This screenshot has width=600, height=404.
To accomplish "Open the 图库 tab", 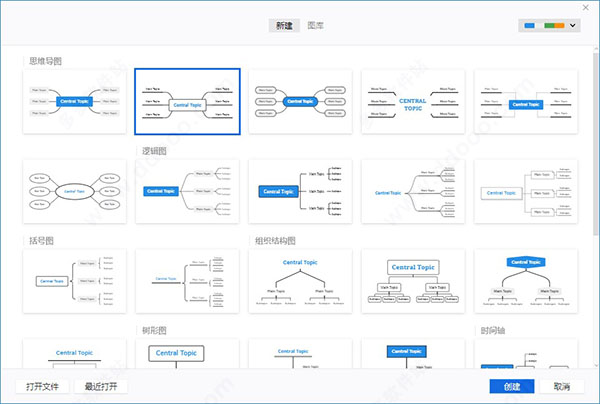I will 316,26.
